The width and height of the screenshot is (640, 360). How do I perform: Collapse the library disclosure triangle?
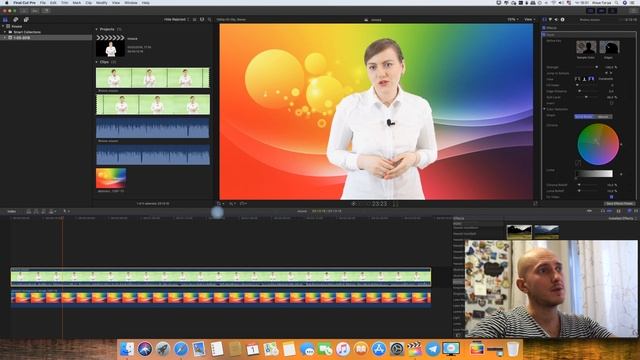pos(3,26)
